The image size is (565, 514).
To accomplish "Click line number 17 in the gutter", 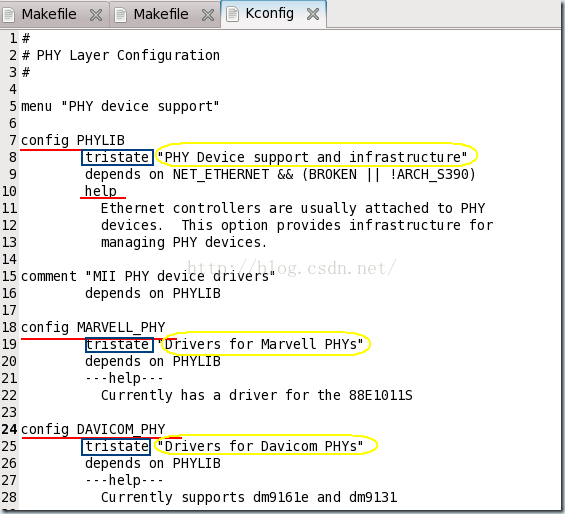I will pyautogui.click(x=9, y=310).
